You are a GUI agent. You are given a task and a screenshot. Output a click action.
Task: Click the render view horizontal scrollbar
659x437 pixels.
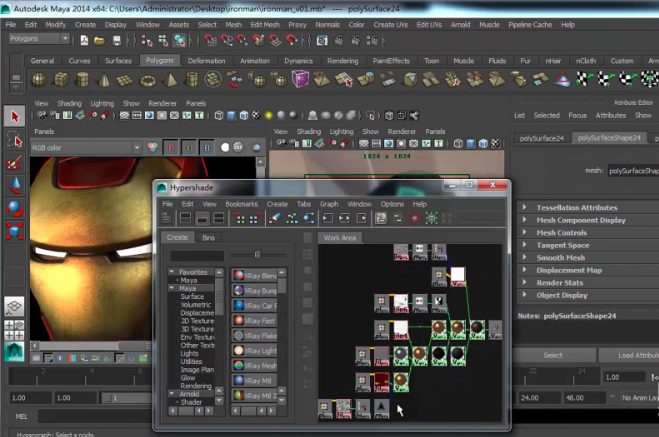tap(90, 345)
